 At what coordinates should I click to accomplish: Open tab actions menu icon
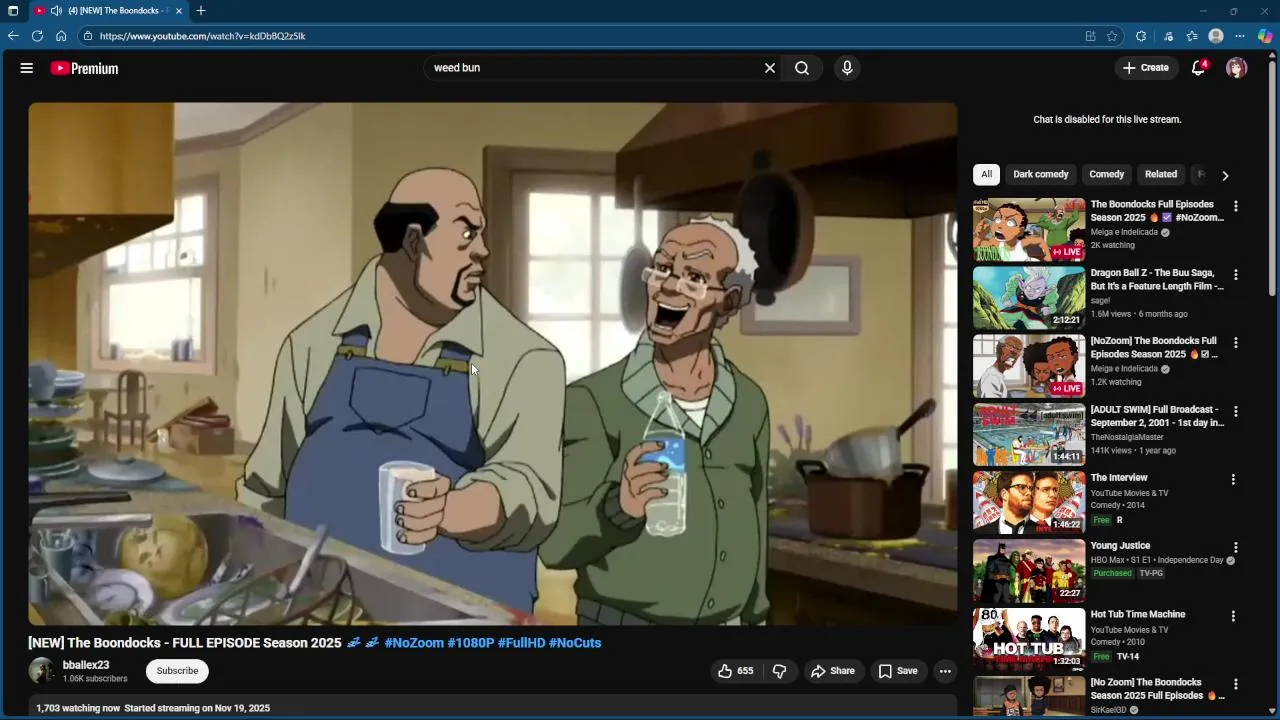(x=13, y=11)
